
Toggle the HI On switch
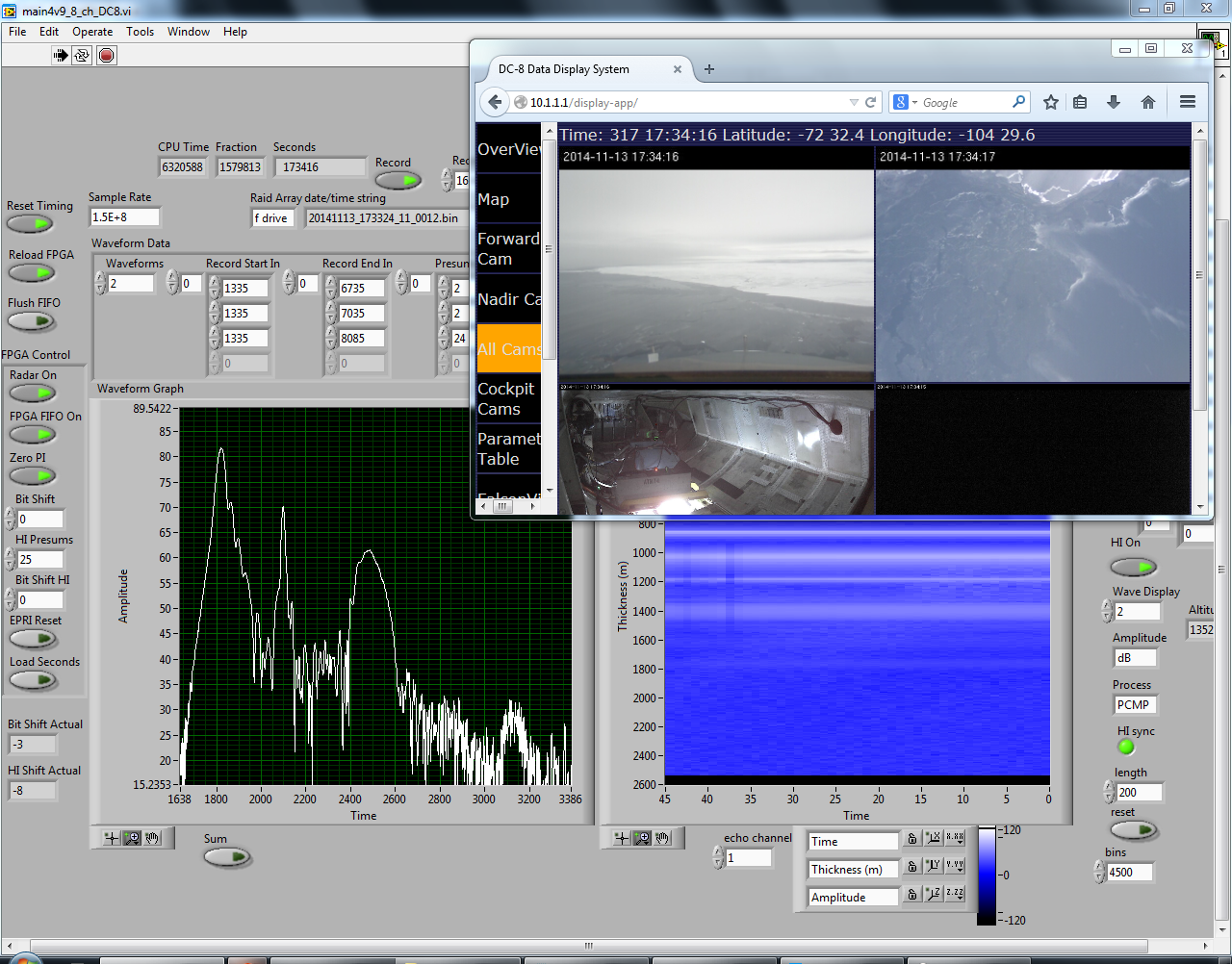point(1133,567)
